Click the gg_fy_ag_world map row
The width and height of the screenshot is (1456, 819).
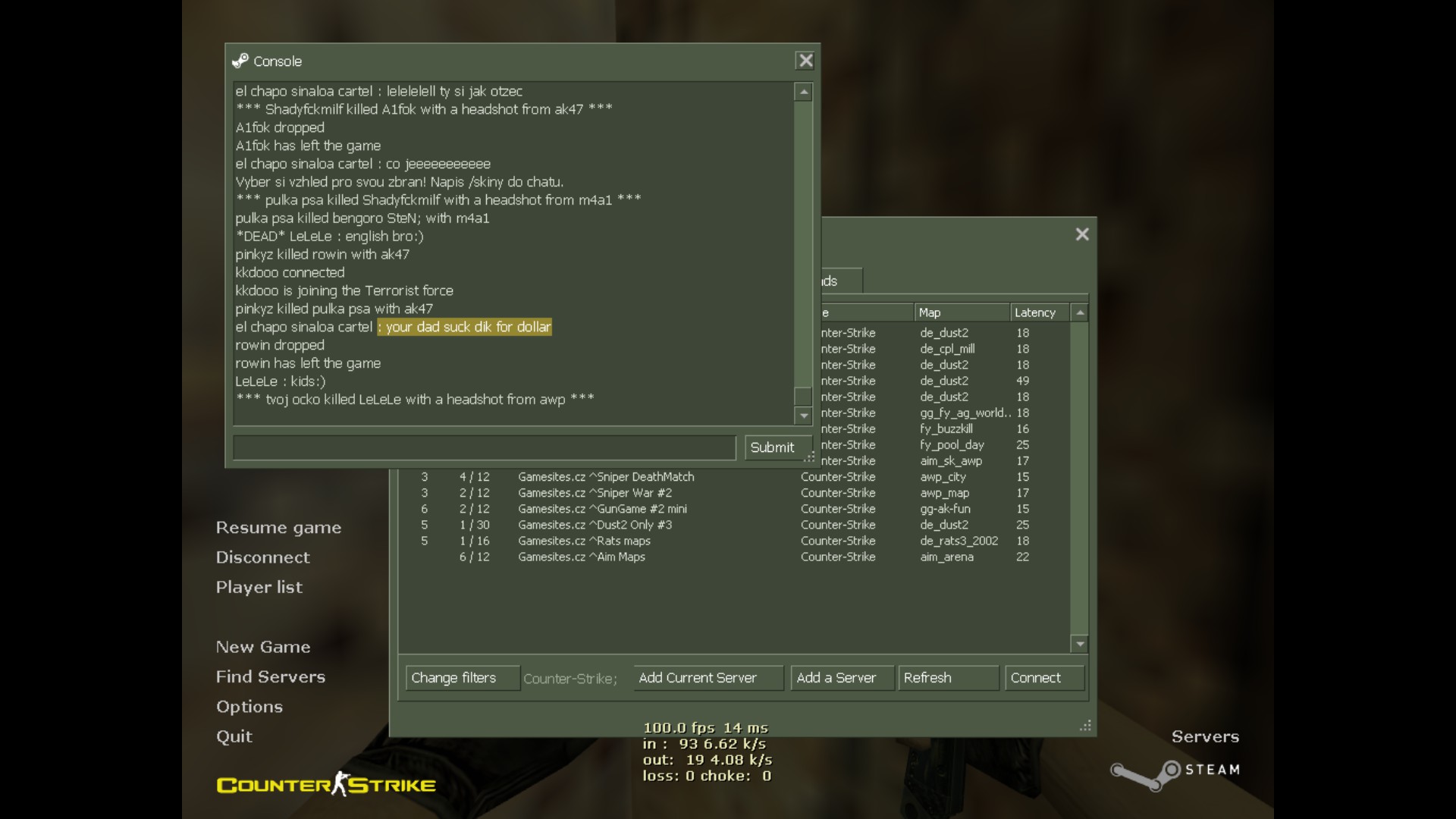[x=946, y=413]
